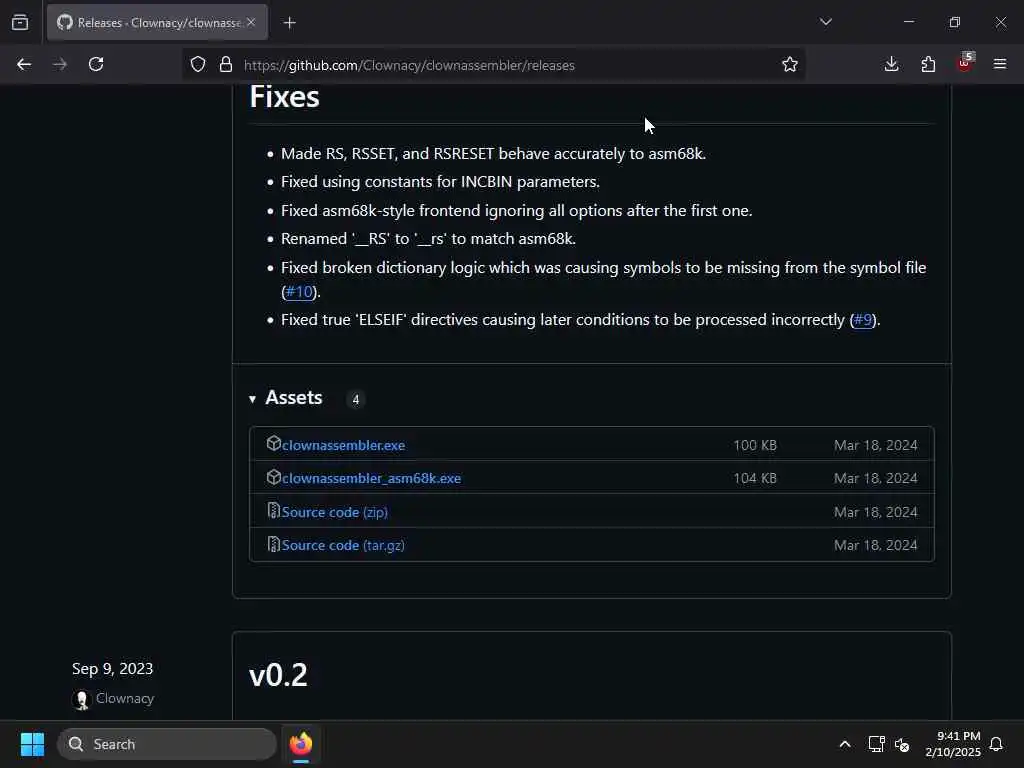Open the Clownacy author profile link
The width and height of the screenshot is (1024, 768).
coord(125,698)
